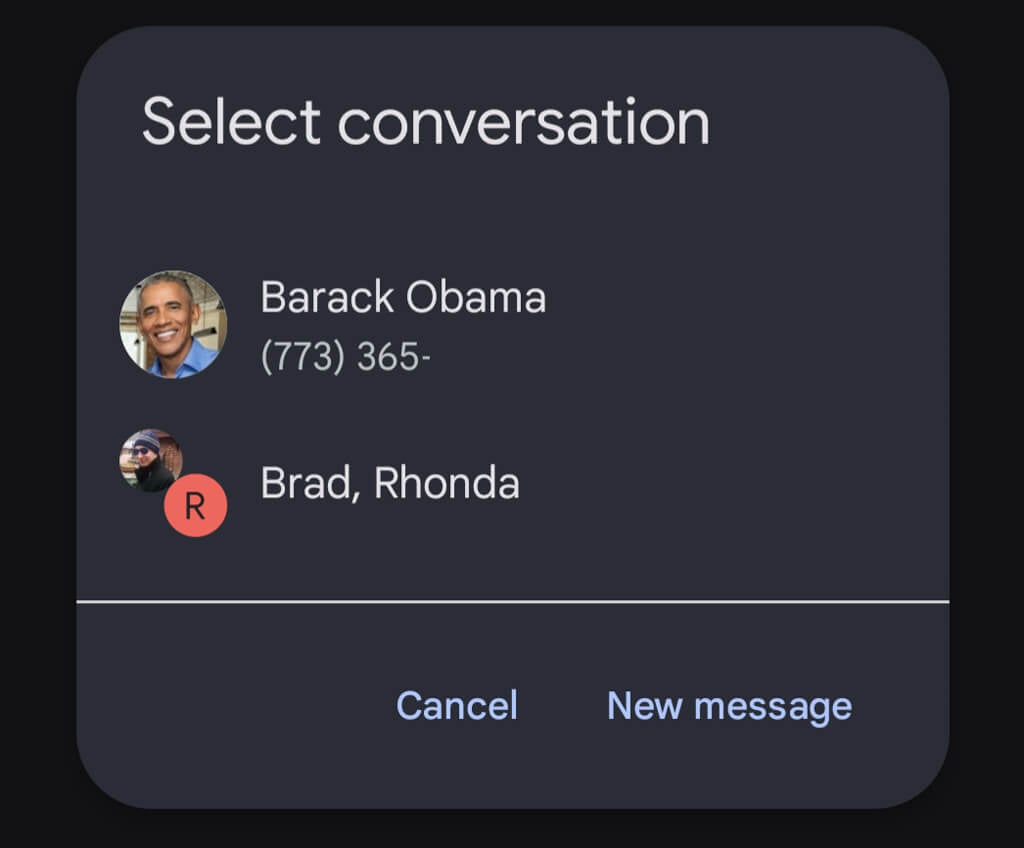Viewport: 1024px width, 848px height.
Task: Click the horizontal divider above the buttons
Action: (512, 602)
